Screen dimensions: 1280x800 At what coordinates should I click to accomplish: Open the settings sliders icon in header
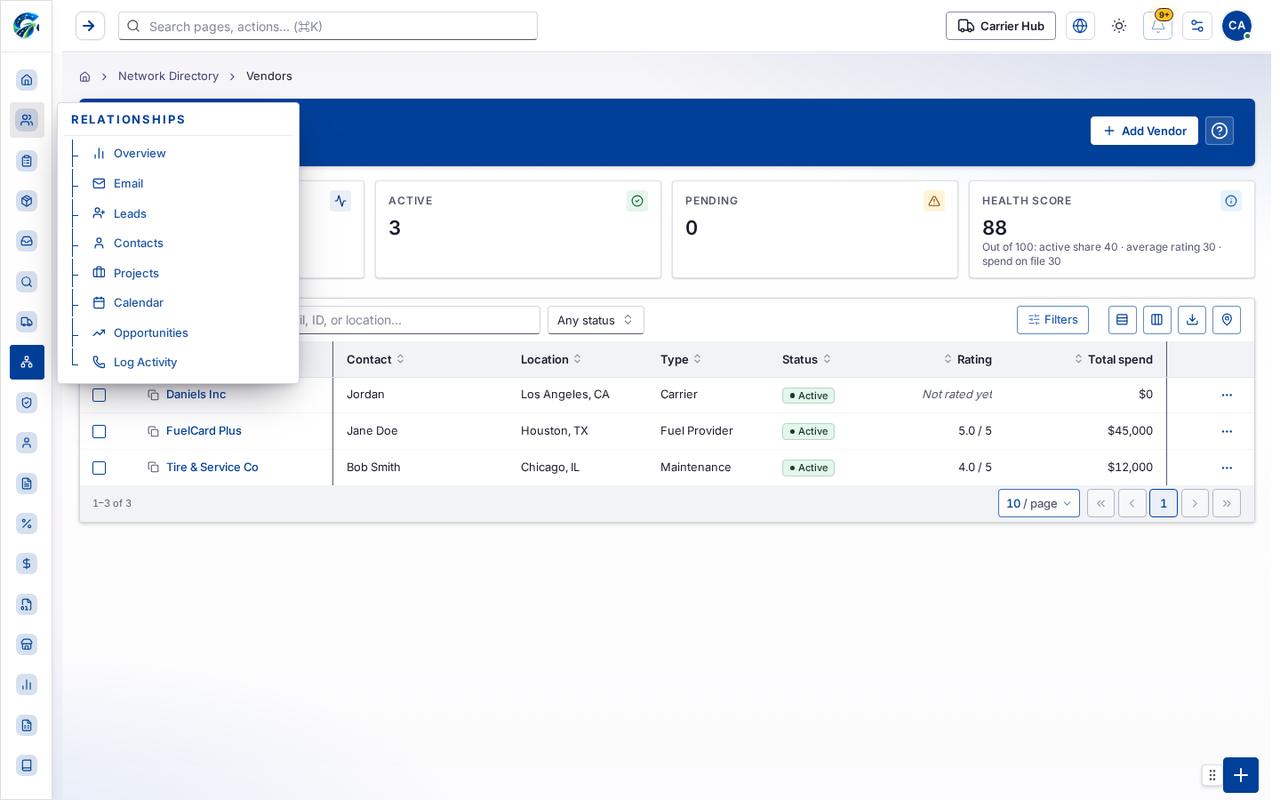click(1197, 26)
